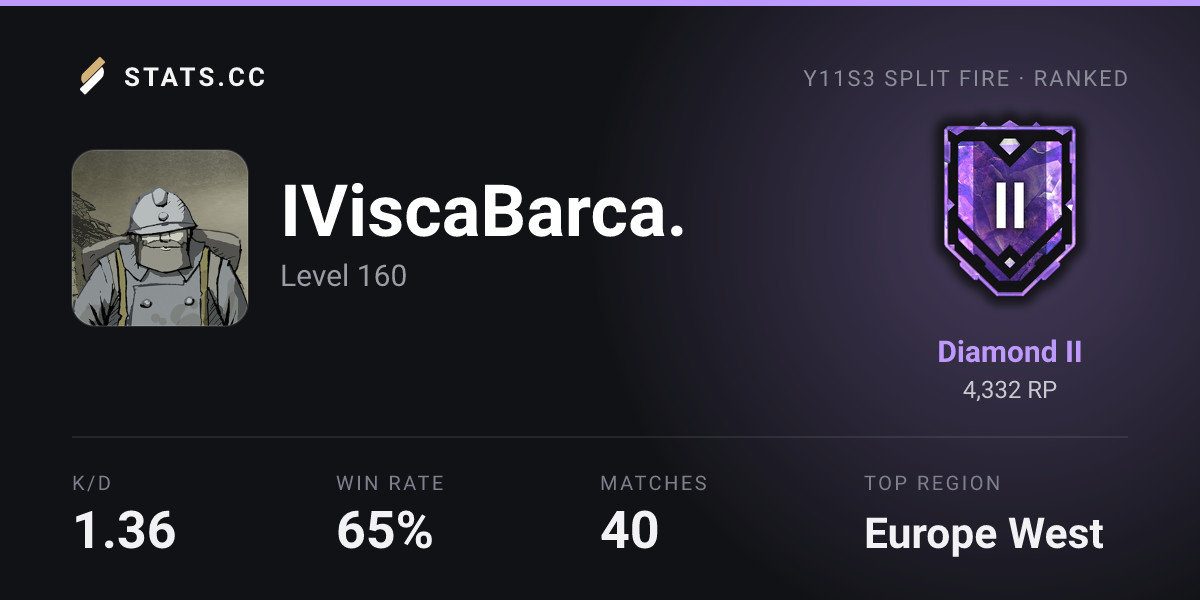This screenshot has height=600, width=1200.
Task: Click the purple accent bar at top
Action: coord(600,2)
